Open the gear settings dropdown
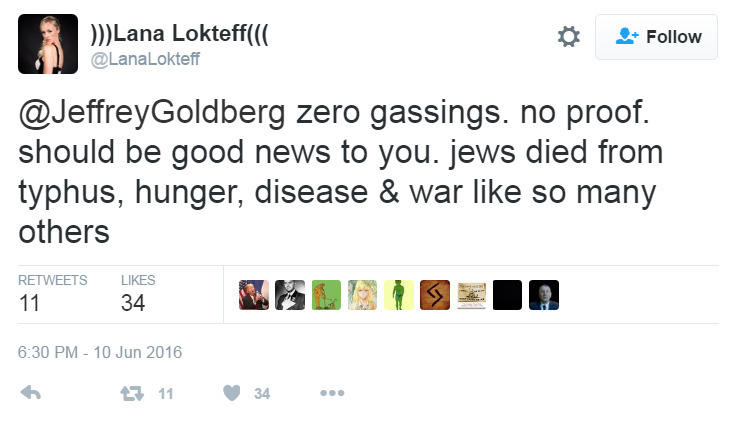The image size is (730, 422). coord(568,38)
